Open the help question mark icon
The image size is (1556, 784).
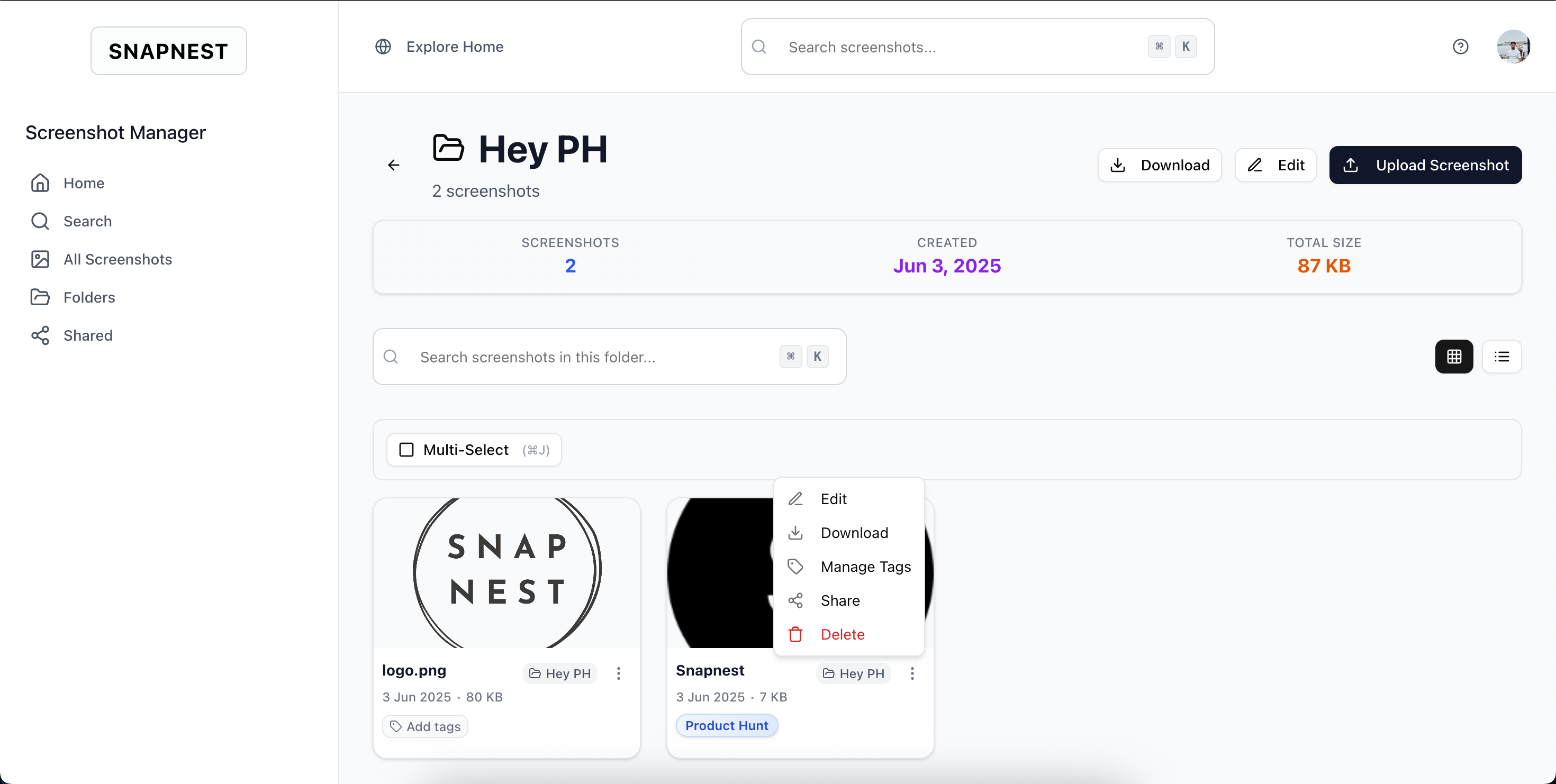click(1461, 47)
